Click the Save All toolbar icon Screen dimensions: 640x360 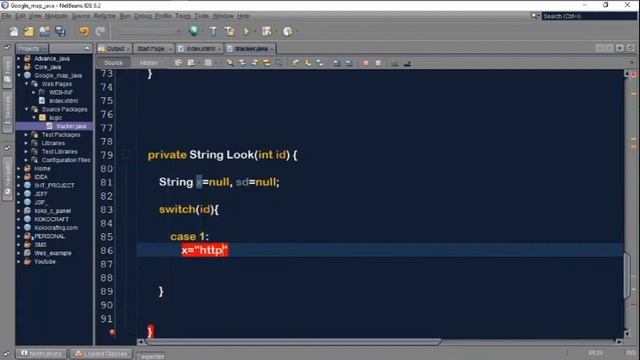pos(60,31)
